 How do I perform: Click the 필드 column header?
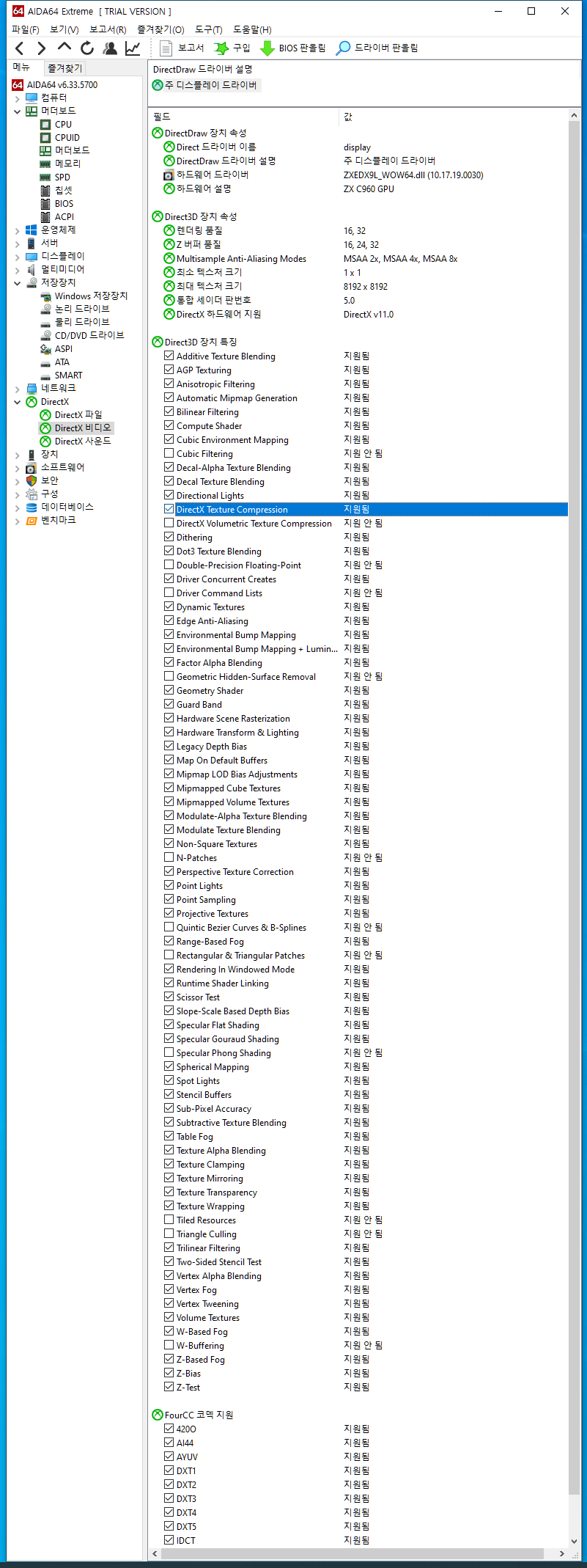pos(243,117)
